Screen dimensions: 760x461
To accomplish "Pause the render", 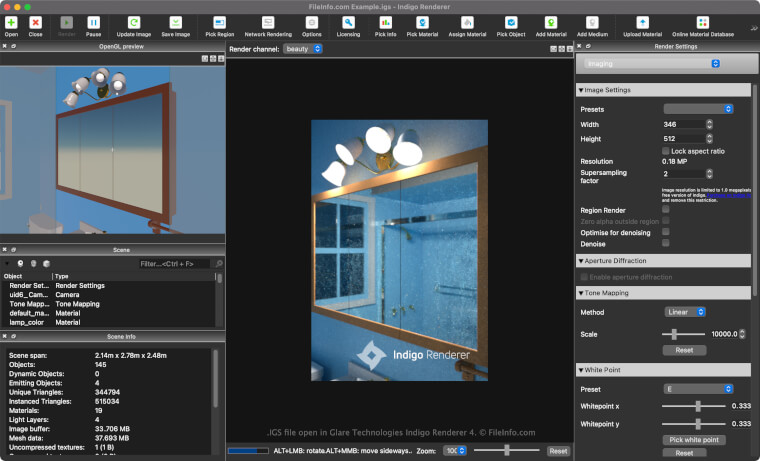I will (93, 21).
